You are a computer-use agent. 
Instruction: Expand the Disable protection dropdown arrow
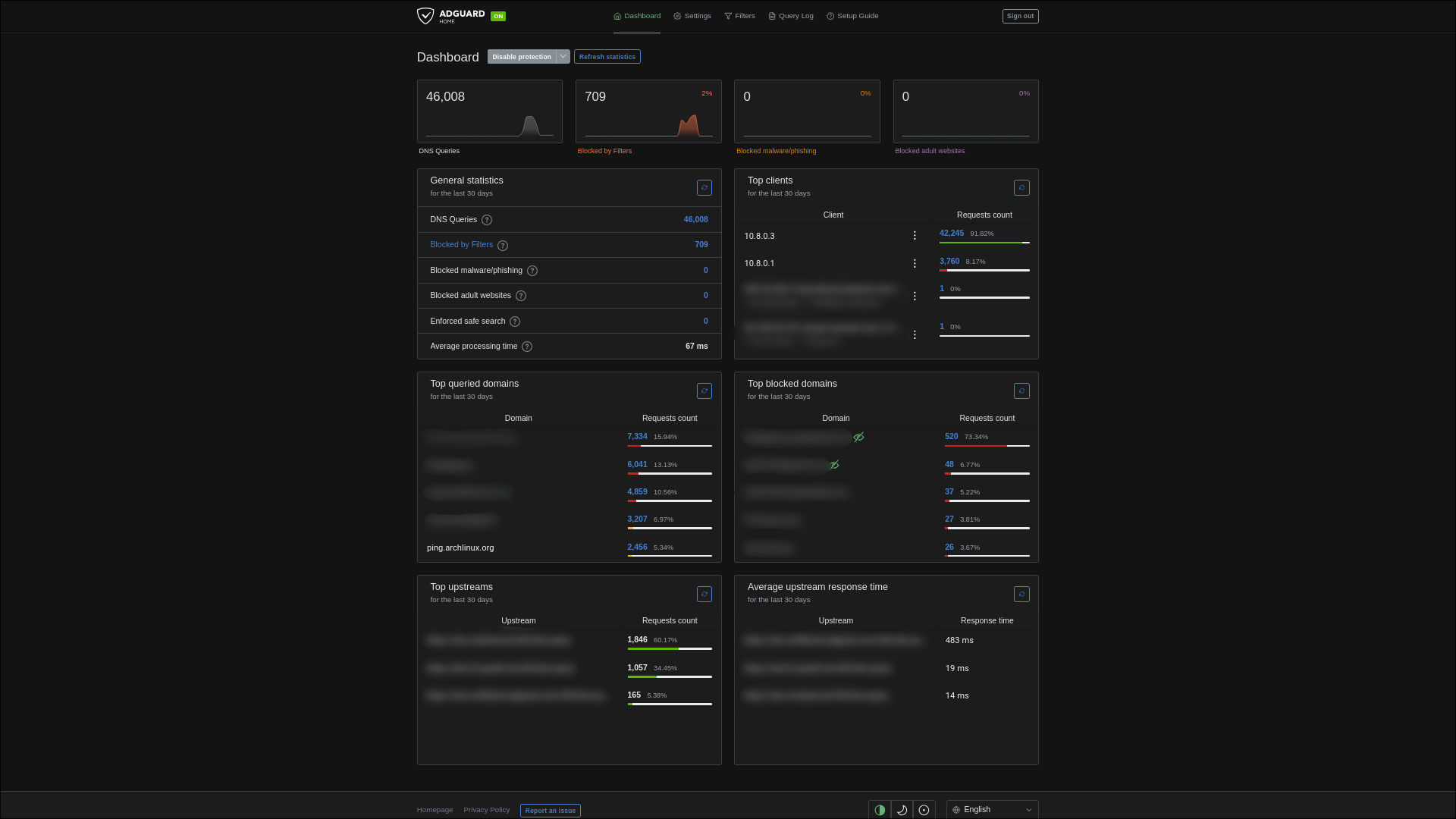(x=563, y=57)
